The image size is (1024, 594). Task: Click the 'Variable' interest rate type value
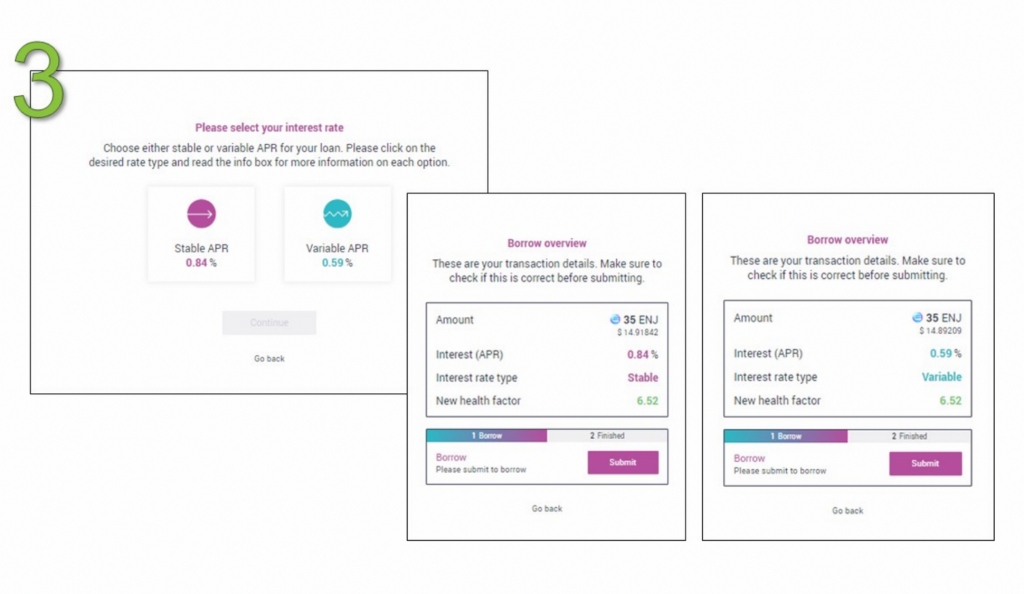coord(942,377)
